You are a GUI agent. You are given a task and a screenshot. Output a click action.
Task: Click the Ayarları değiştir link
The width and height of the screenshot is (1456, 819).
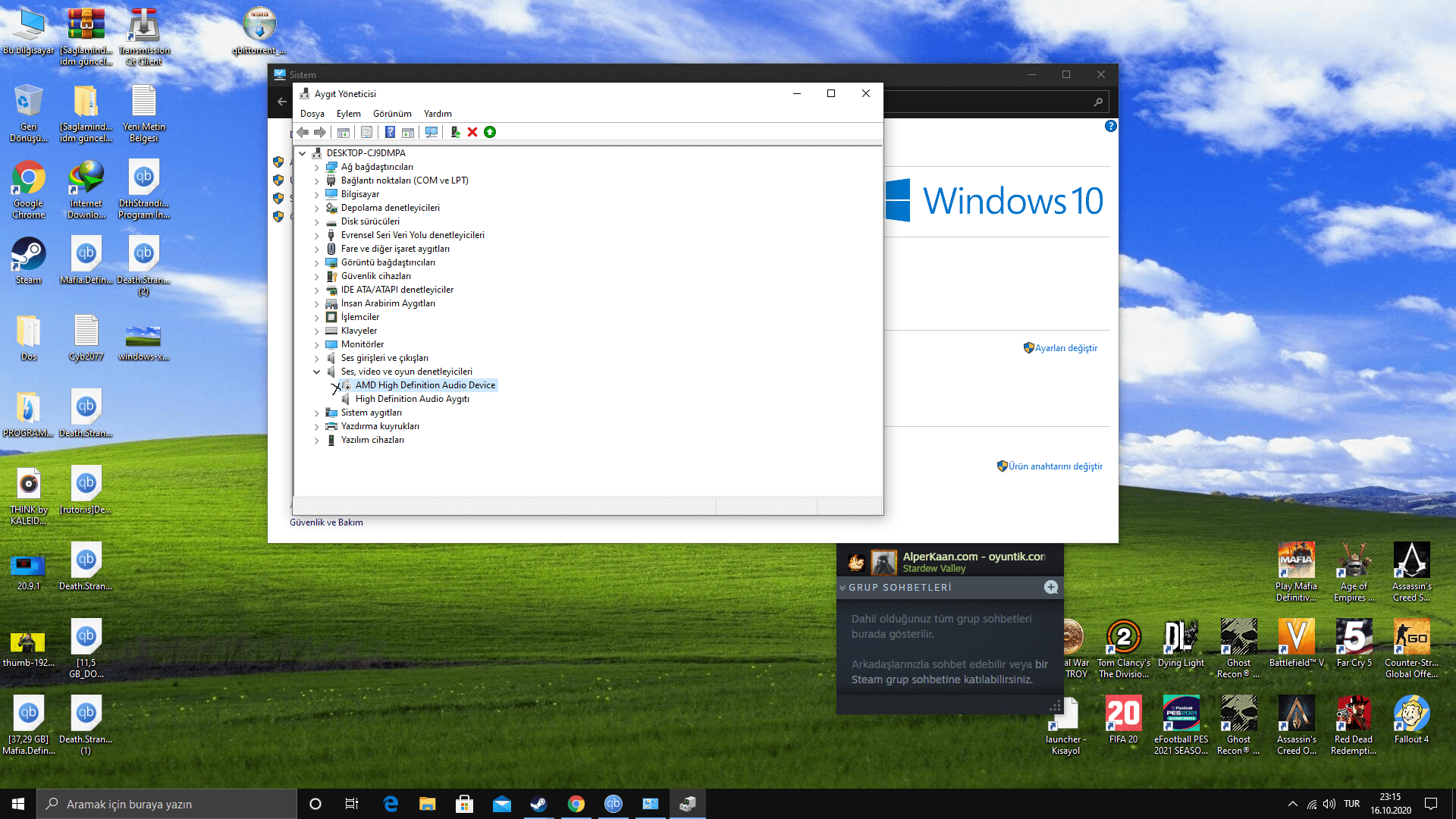[1065, 348]
